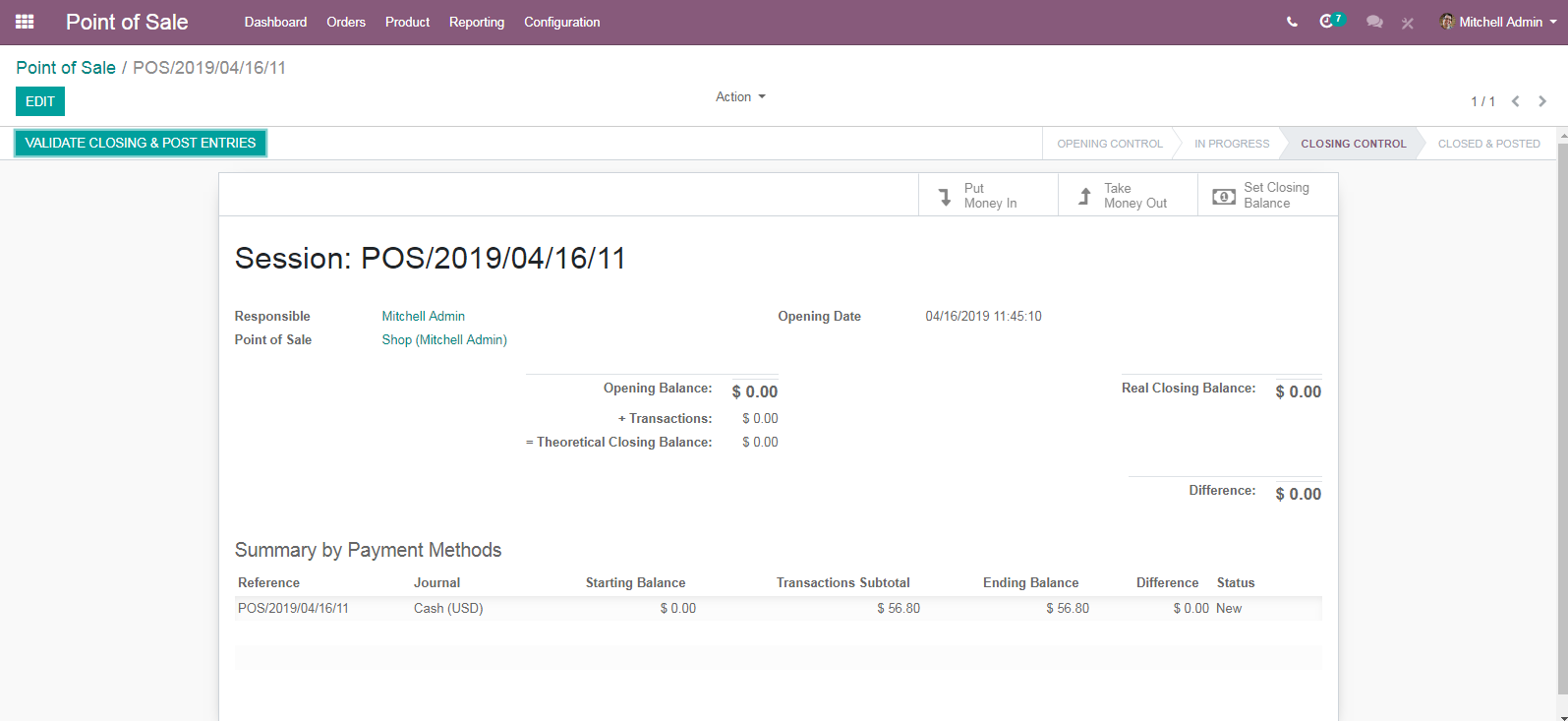Sort by the Ending Balance column header
This screenshot has width=1568, height=721.
point(1030,582)
